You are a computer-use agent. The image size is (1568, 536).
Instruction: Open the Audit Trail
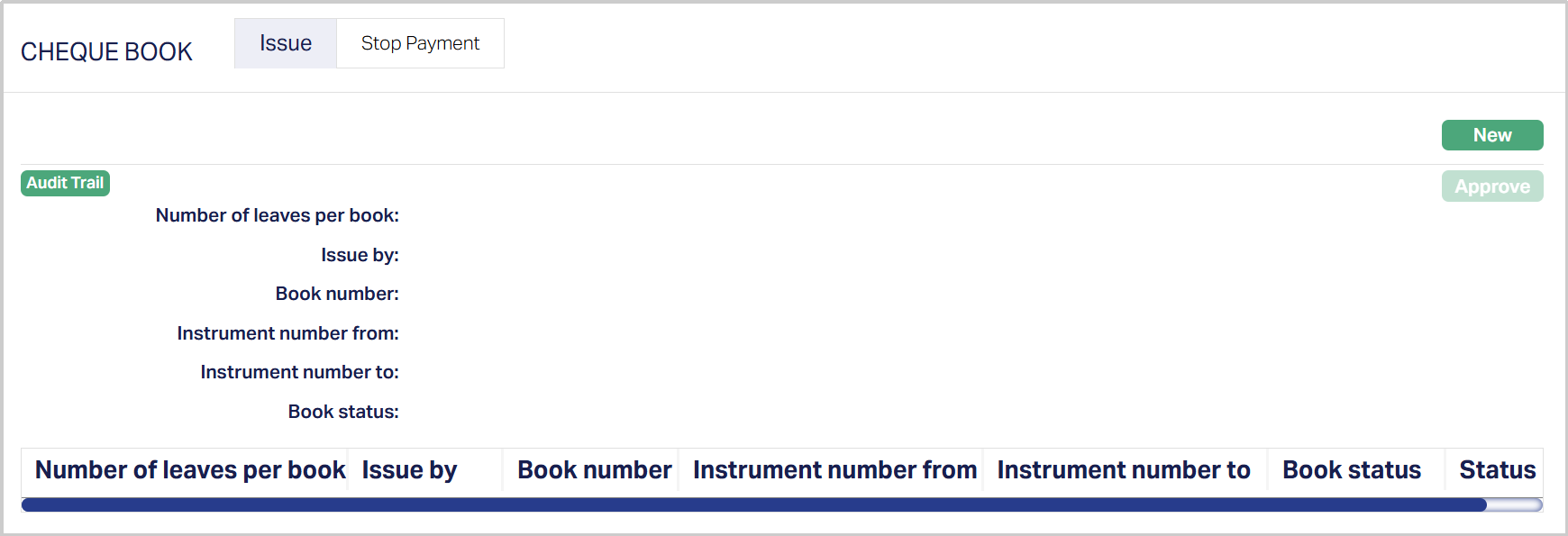point(65,183)
